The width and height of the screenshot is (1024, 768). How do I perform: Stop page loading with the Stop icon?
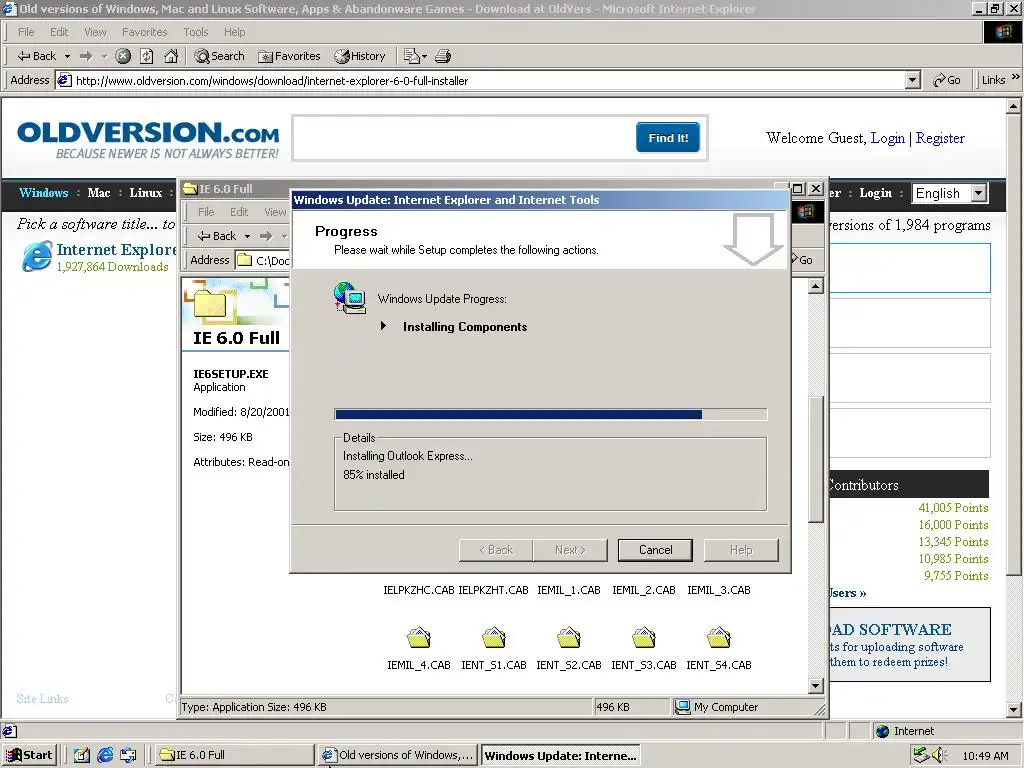coord(123,56)
